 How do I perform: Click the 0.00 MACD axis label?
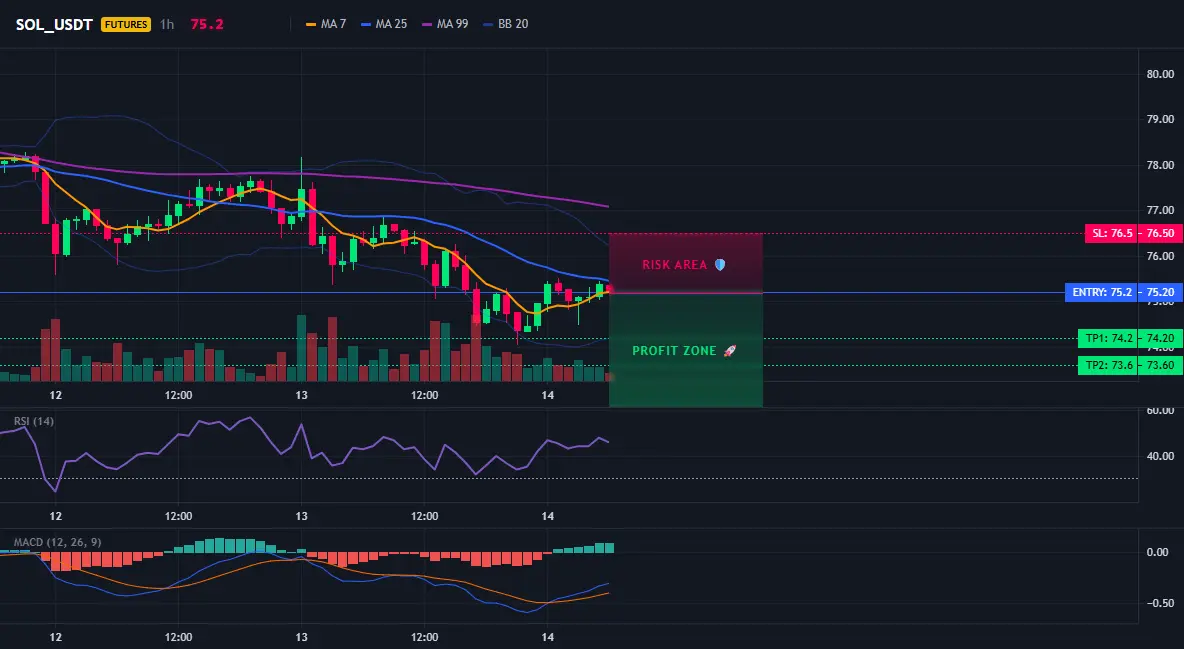[1158, 552]
